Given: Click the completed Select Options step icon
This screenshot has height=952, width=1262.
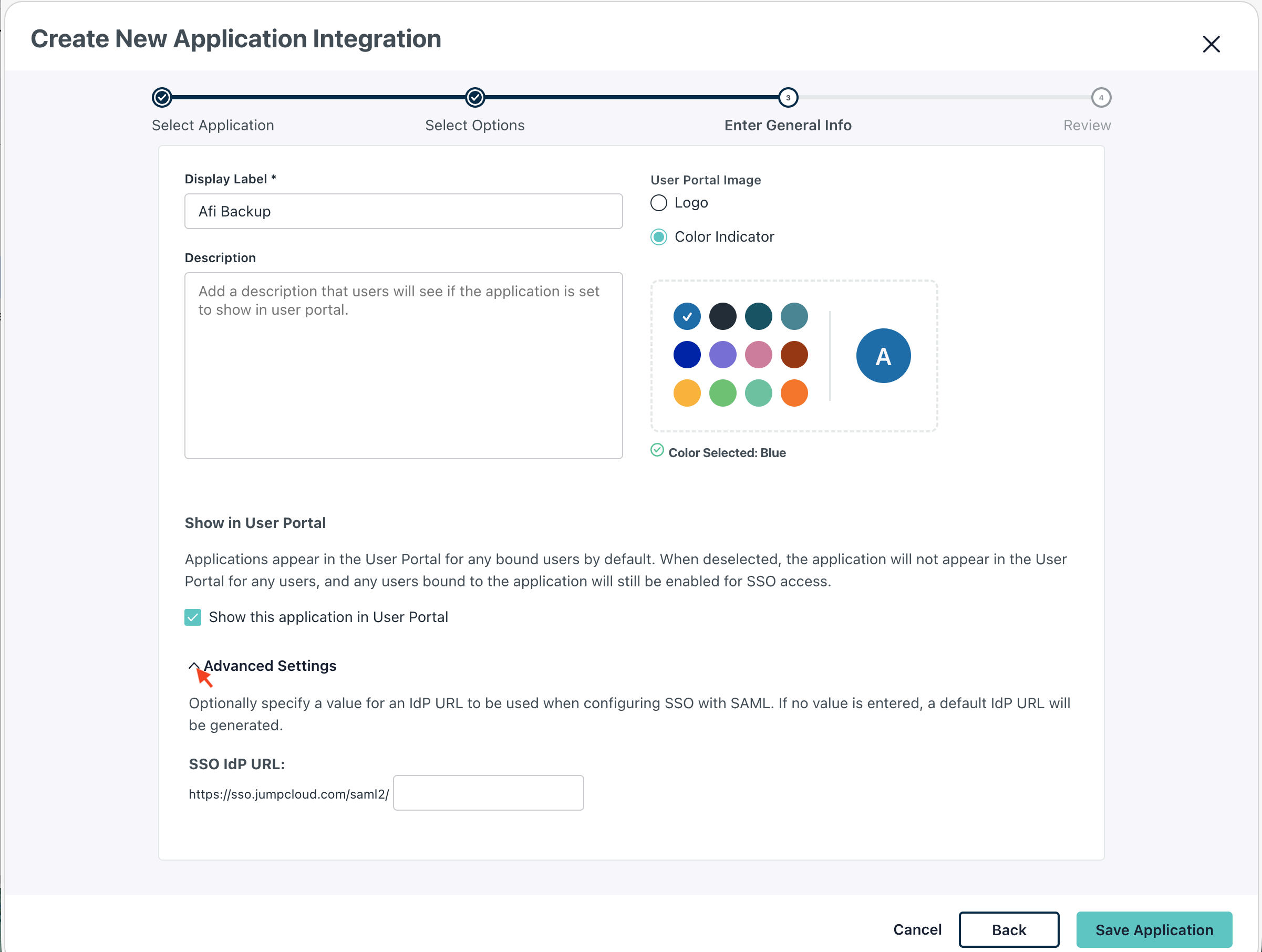Looking at the screenshot, I should [x=474, y=98].
